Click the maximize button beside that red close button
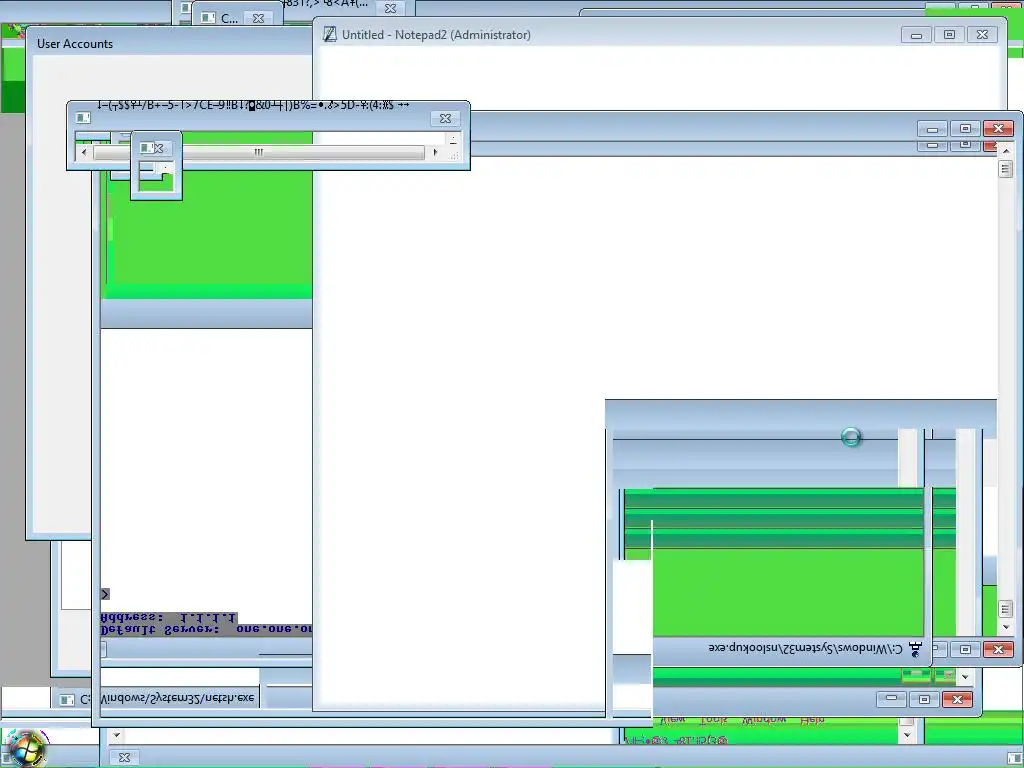The image size is (1024, 768). point(965,129)
